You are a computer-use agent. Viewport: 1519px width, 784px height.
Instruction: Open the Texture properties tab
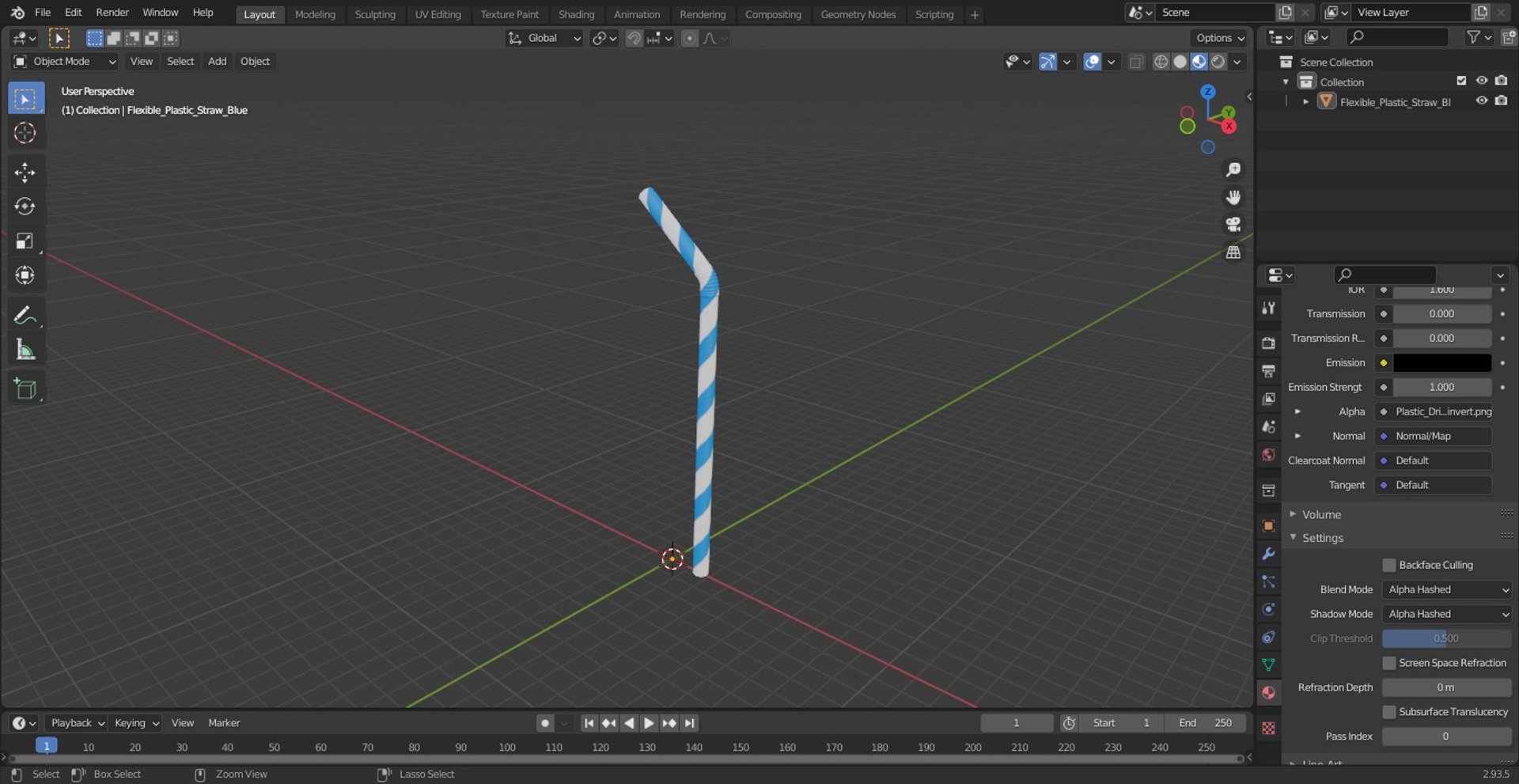point(1268,728)
